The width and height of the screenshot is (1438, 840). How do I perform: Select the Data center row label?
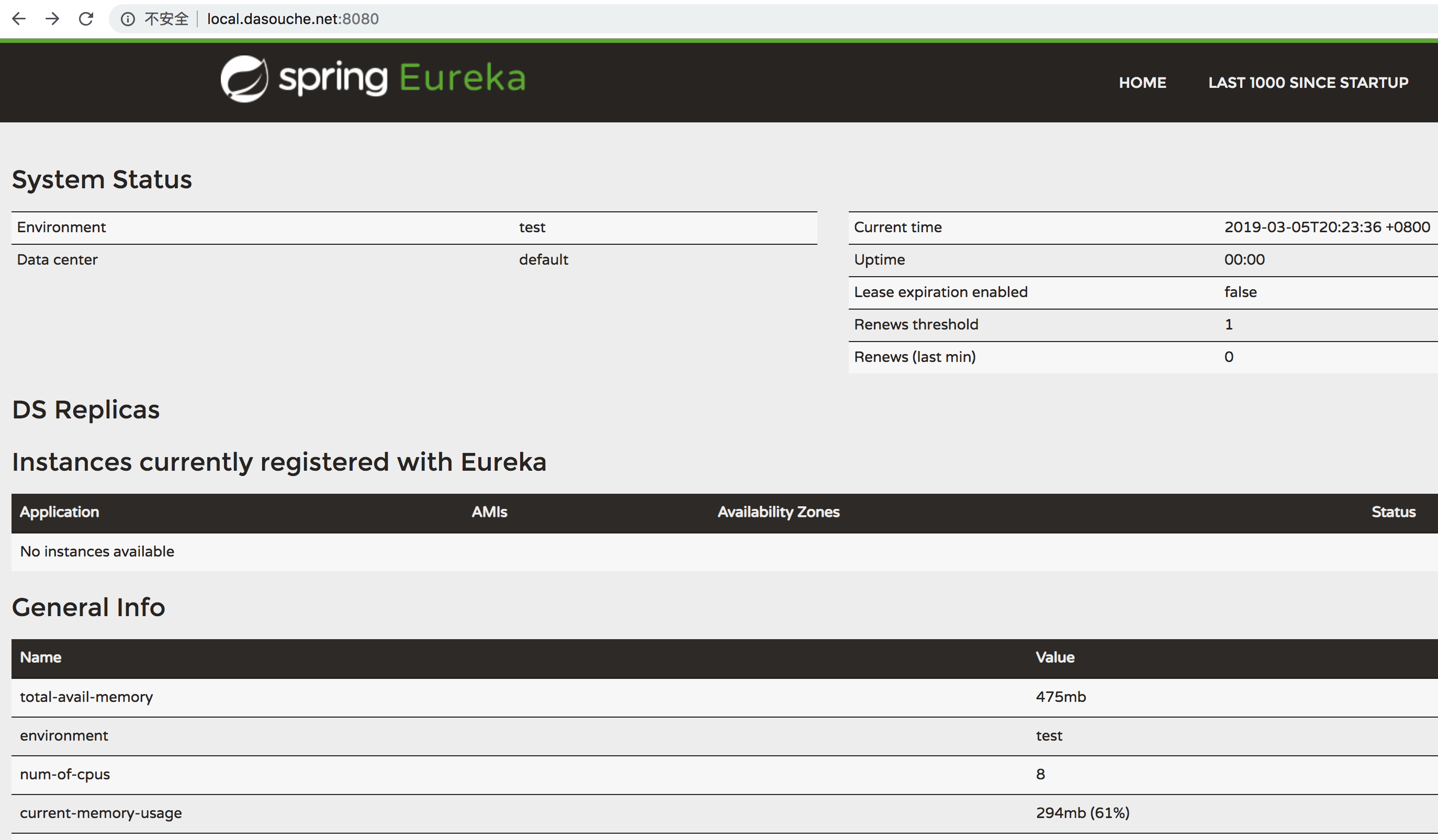point(57,260)
